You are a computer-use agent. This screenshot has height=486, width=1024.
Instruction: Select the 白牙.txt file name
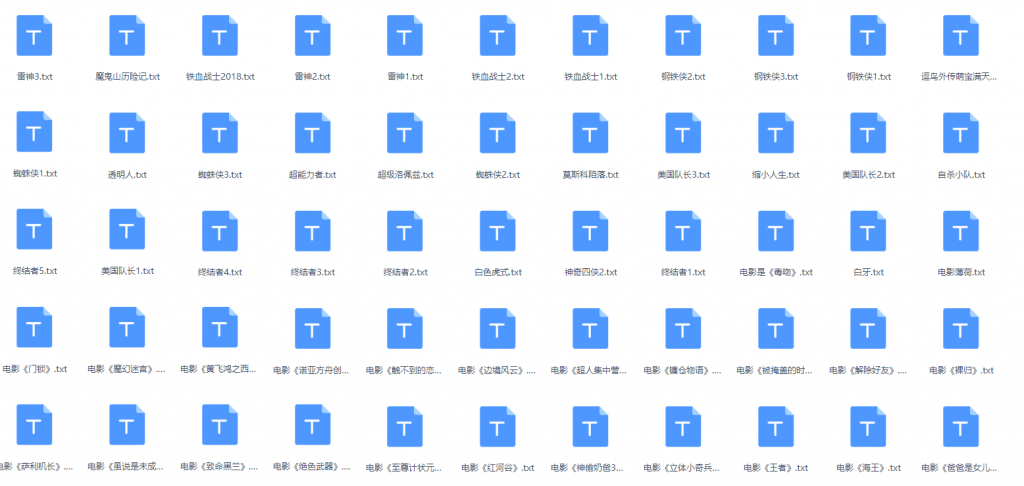tap(868, 272)
